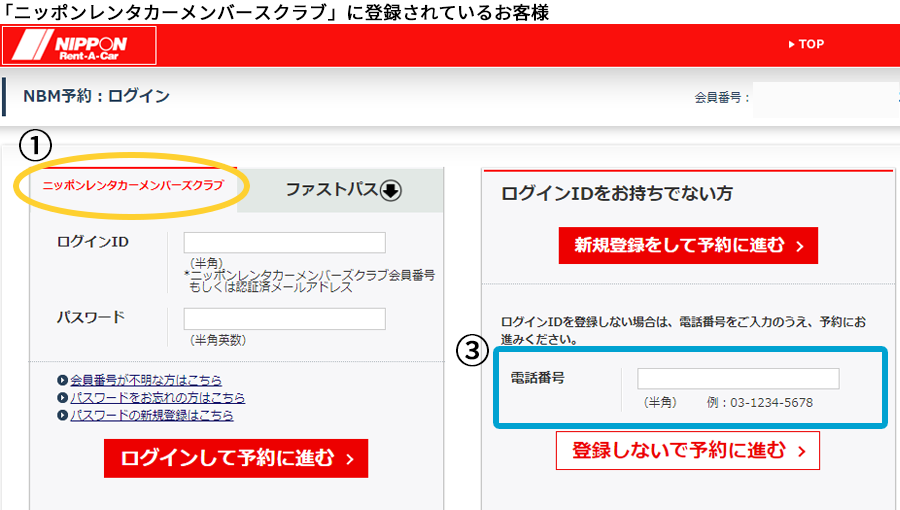Click 新規登録をして予約に進む button
Viewport: 900px width, 510px height.
tap(688, 246)
